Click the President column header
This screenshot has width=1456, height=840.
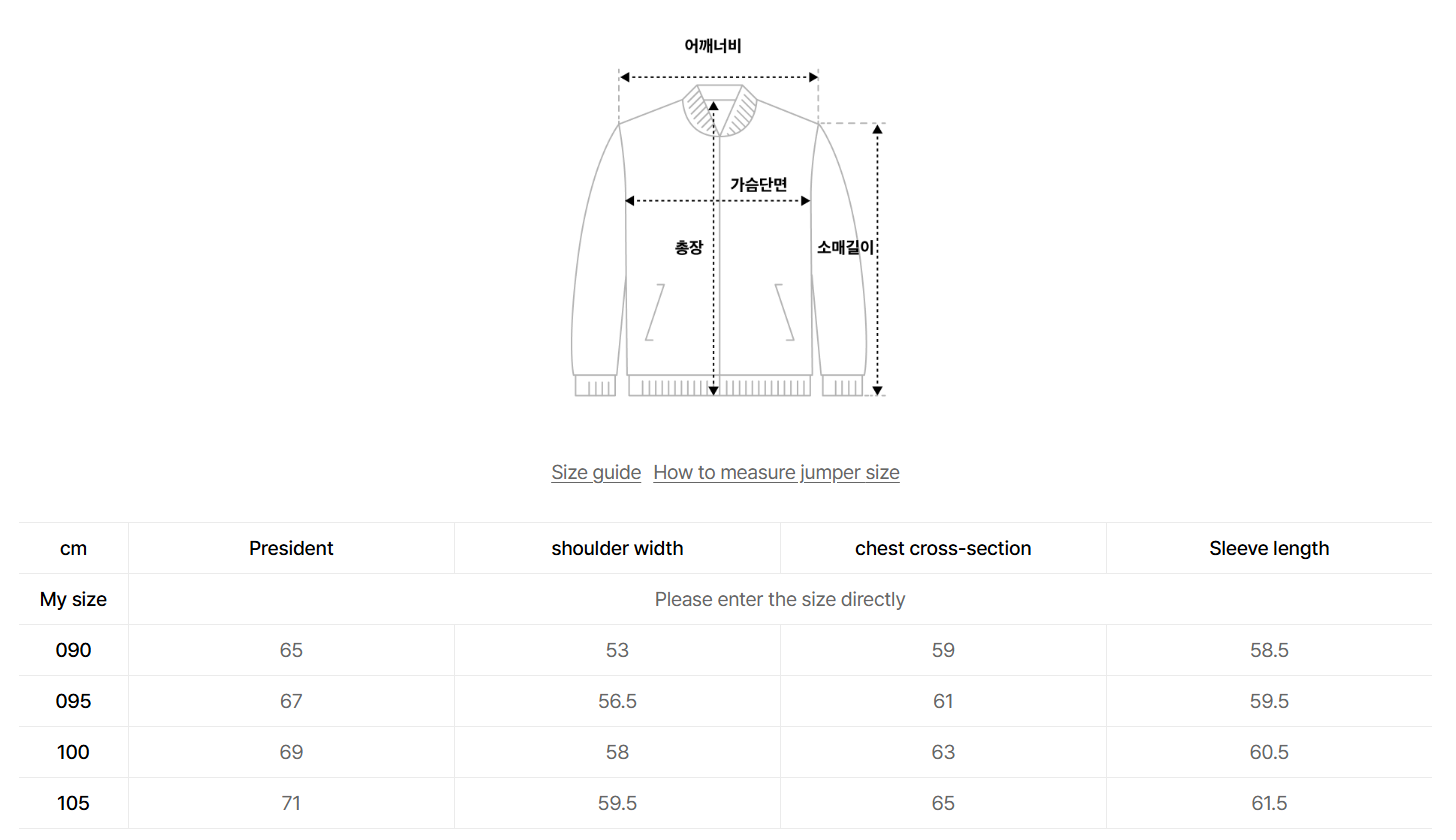291,549
